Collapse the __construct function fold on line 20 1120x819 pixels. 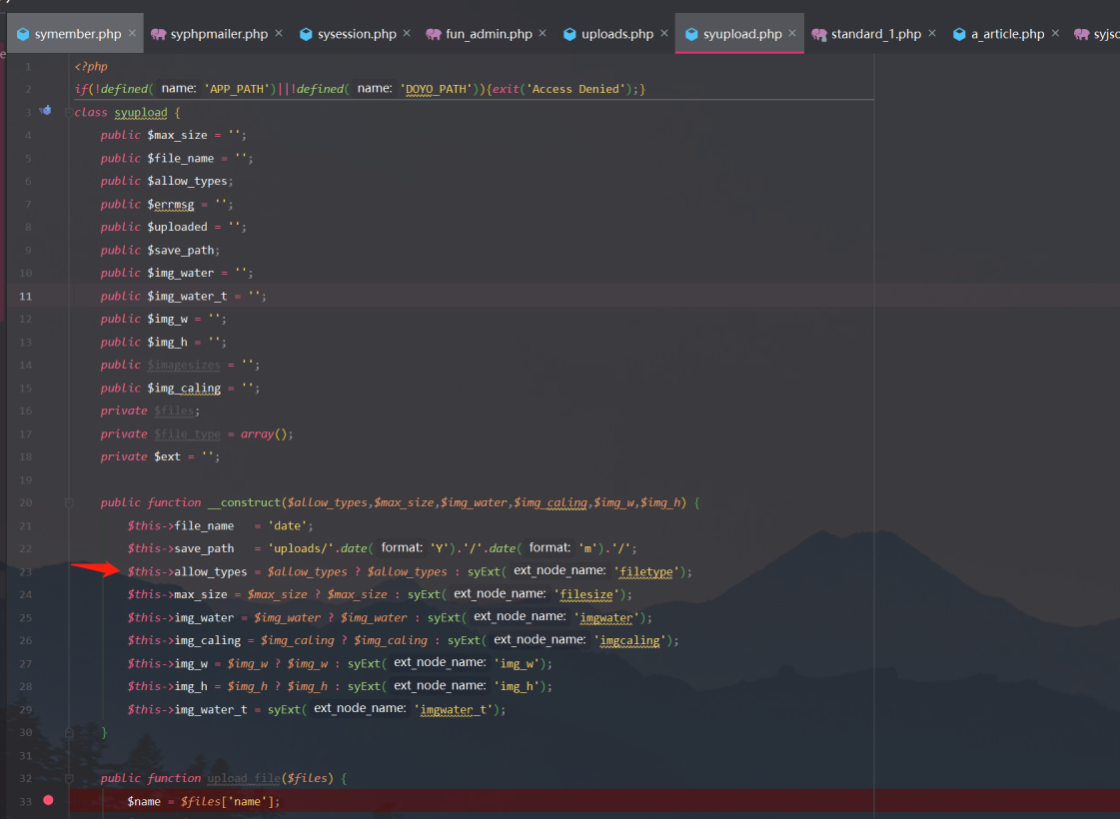pos(69,503)
